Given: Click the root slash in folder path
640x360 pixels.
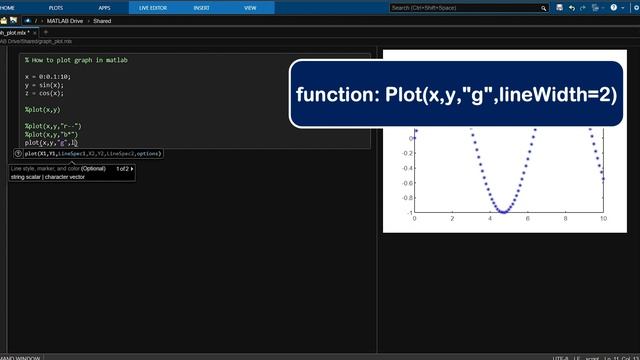Looking at the screenshot, I should pos(36,21).
